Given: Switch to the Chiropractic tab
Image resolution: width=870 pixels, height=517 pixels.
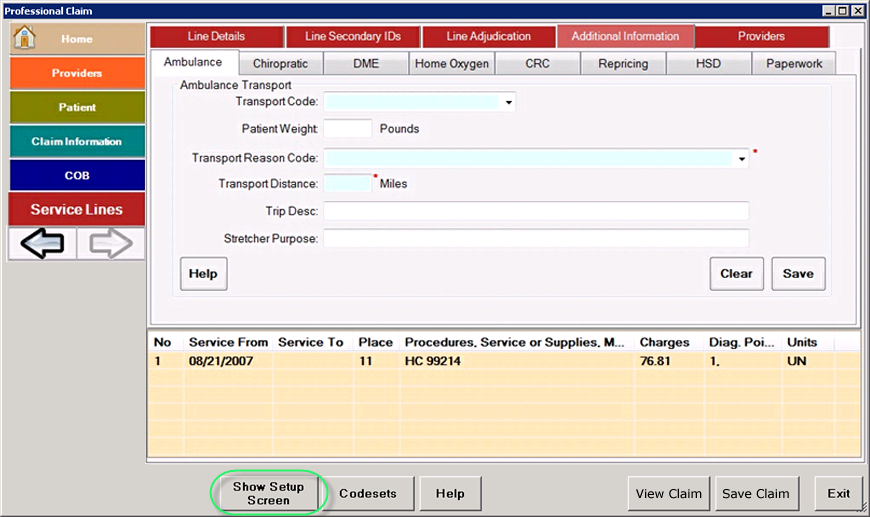Looking at the screenshot, I should click(x=287, y=64).
